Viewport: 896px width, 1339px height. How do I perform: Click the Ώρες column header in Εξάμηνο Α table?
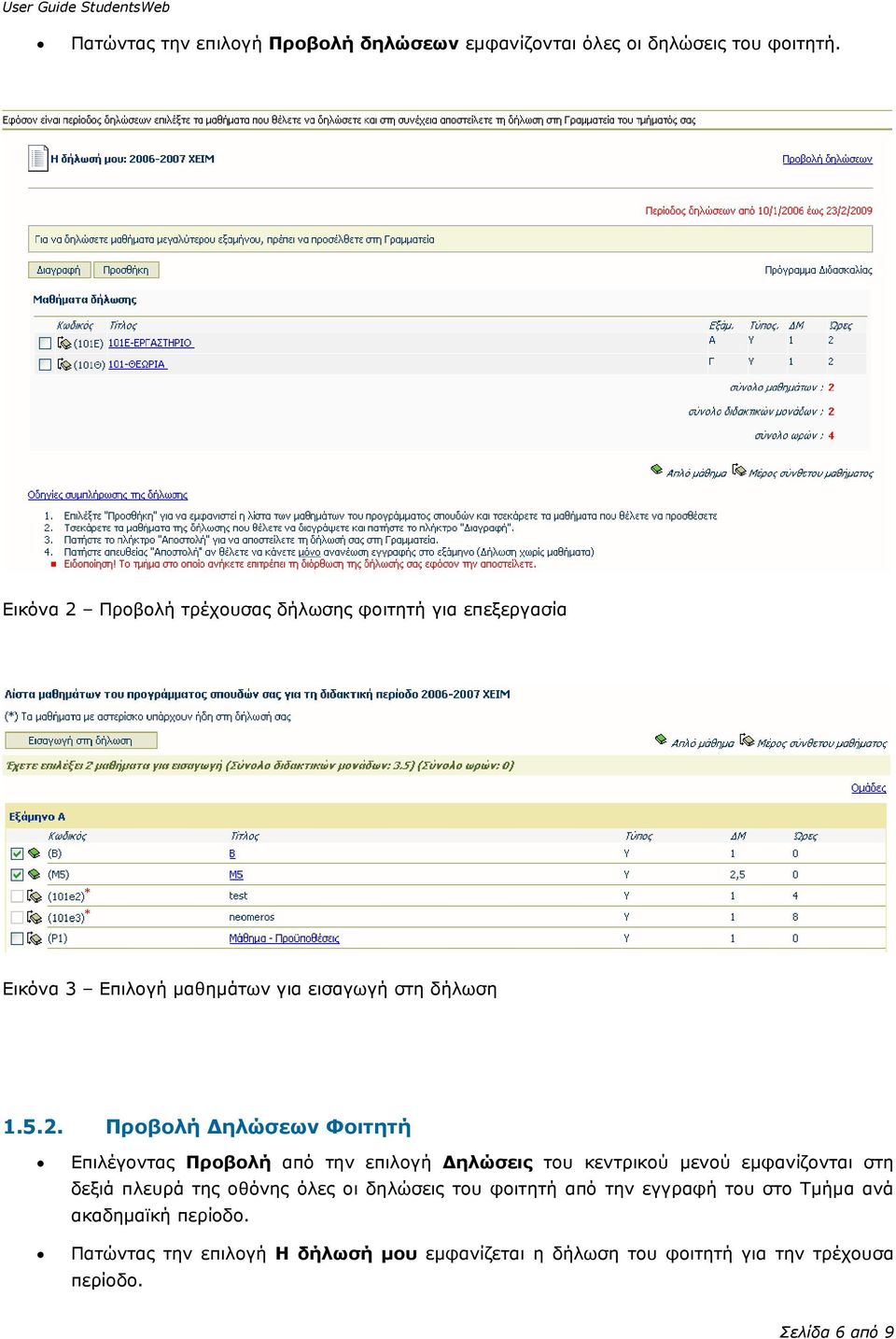coord(805,836)
